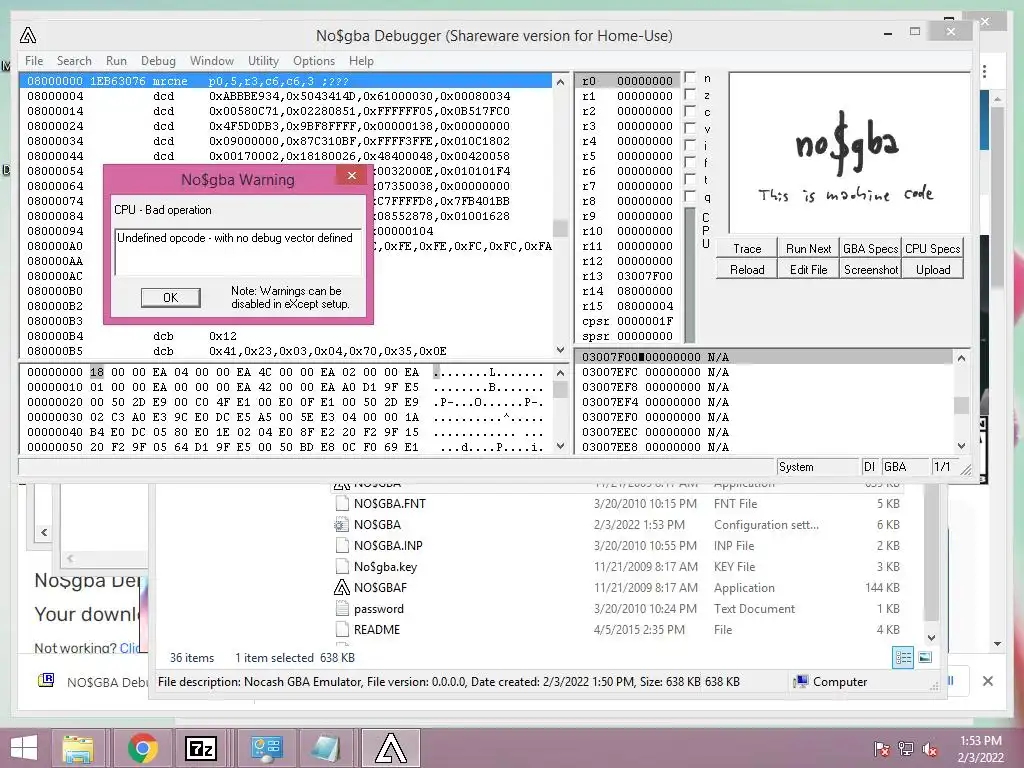The width and height of the screenshot is (1024, 768).
Task: Toggle the z flag checkbox
Action: [x=690, y=95]
